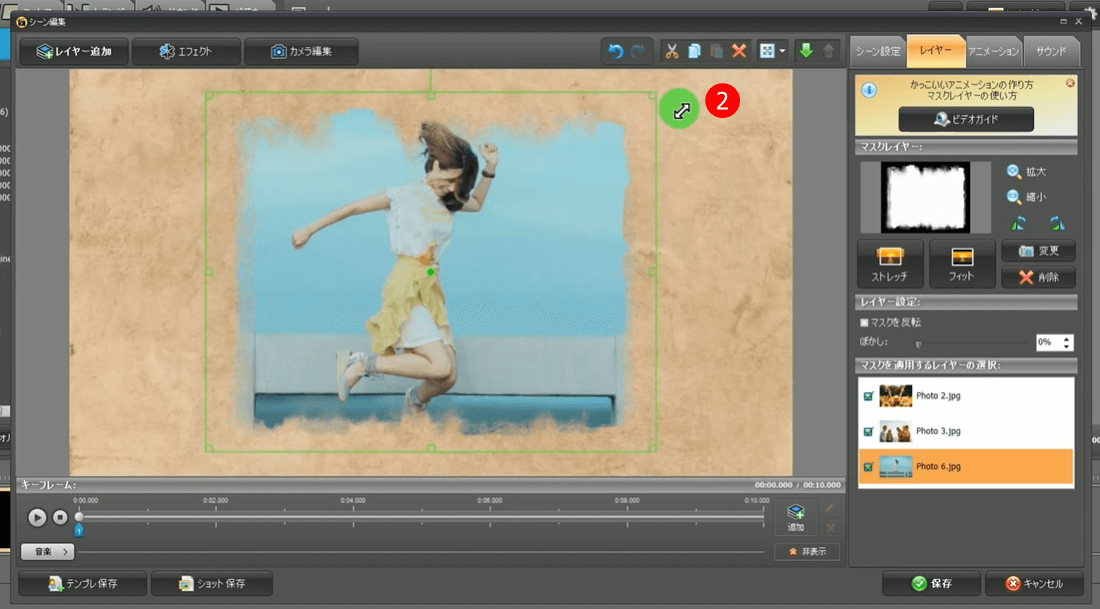Increase the ぼかし percentage with up stepper
Image resolution: width=1100 pixels, height=609 pixels.
(1067, 338)
